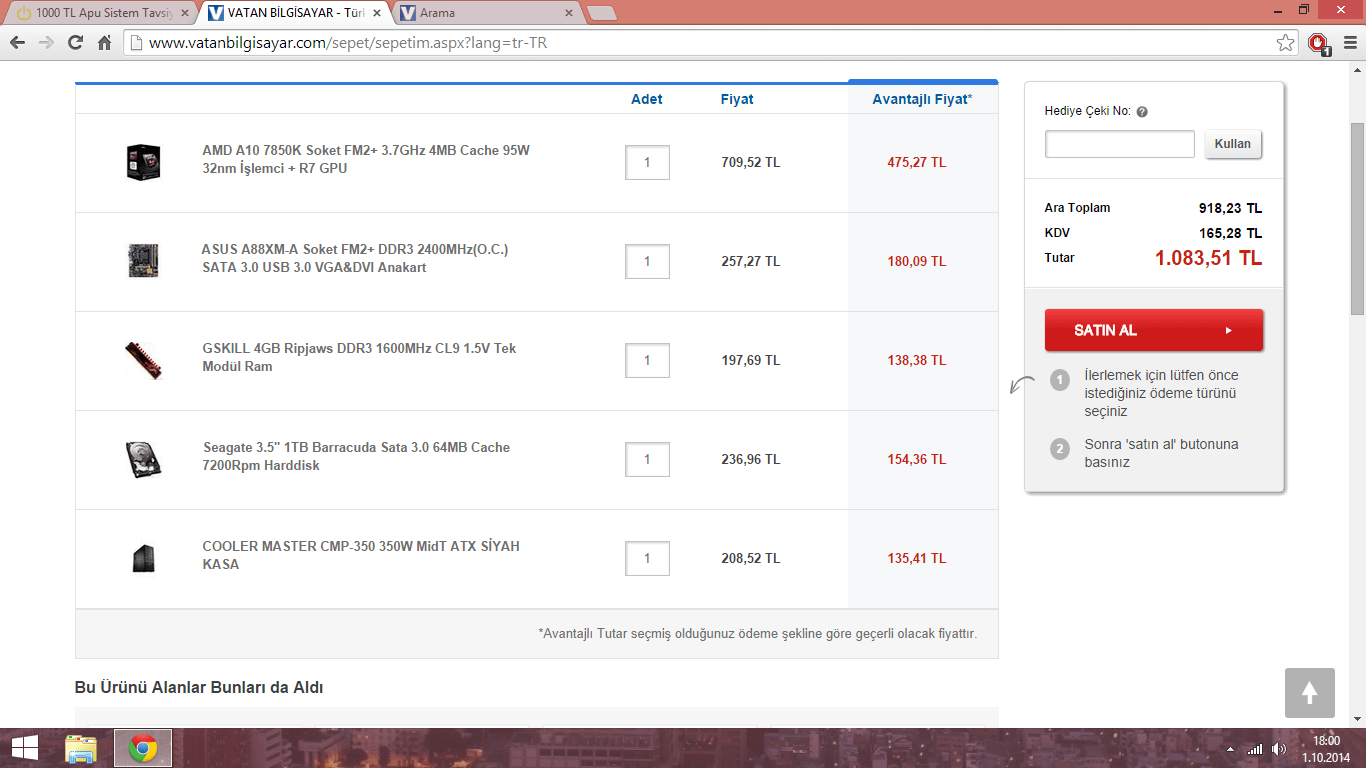Click the Ara Toplam value 918,23 TL

coord(1231,208)
